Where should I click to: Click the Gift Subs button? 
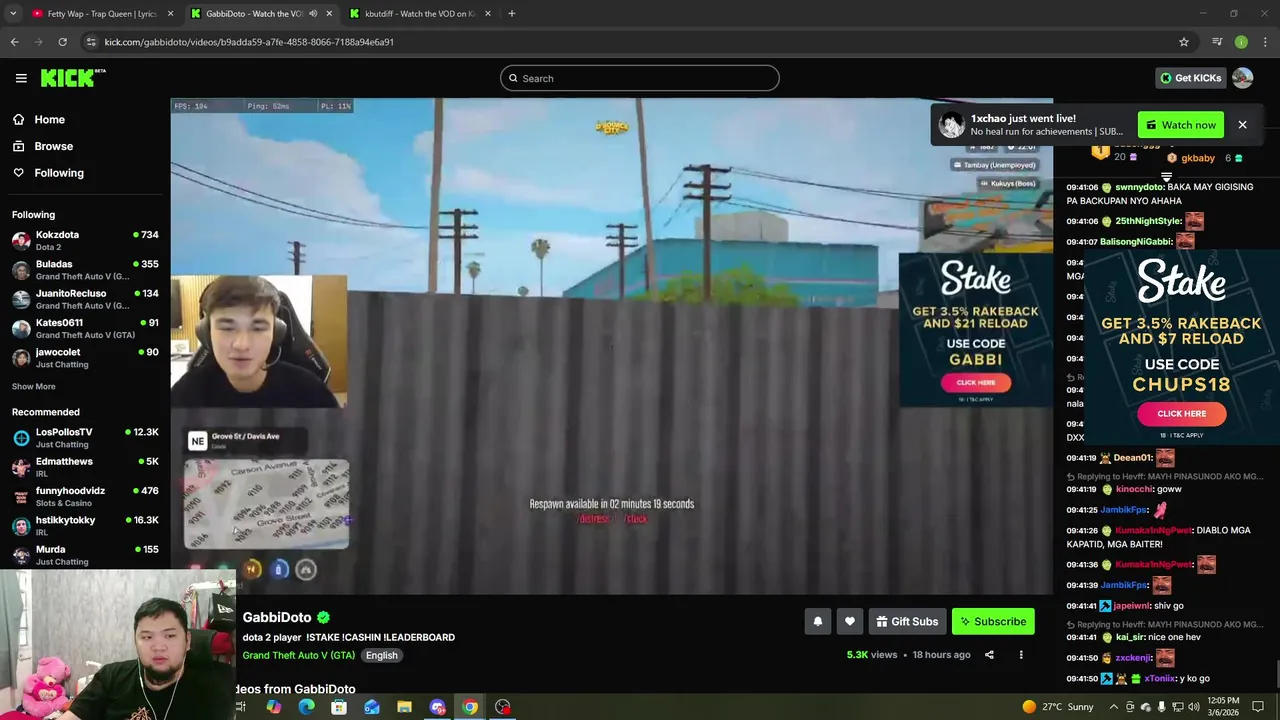(907, 622)
